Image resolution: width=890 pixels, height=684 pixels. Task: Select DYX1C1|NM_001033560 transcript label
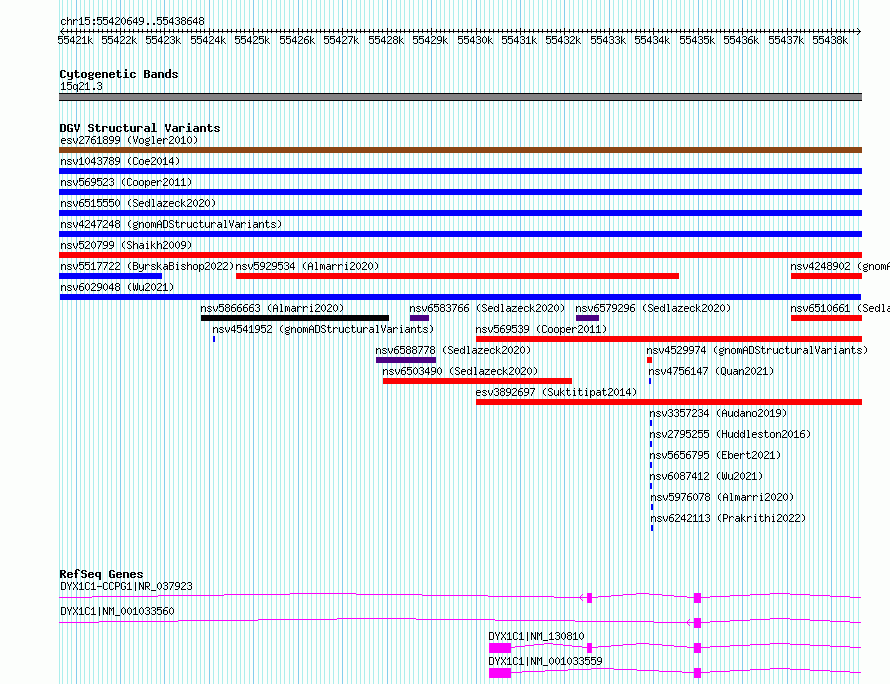tap(117, 611)
